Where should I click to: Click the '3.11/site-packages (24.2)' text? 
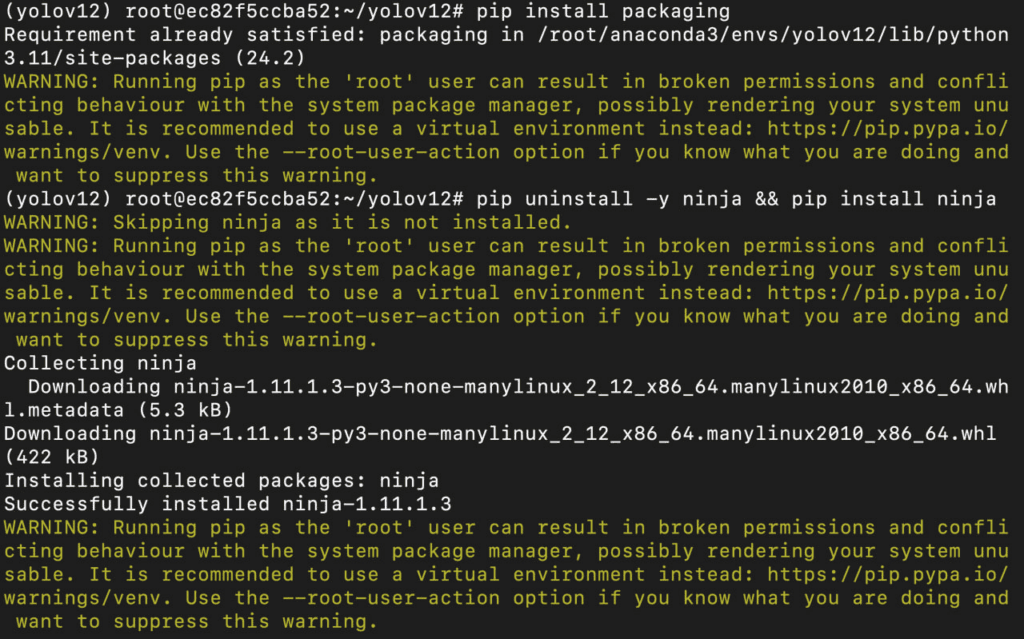(x=155, y=58)
